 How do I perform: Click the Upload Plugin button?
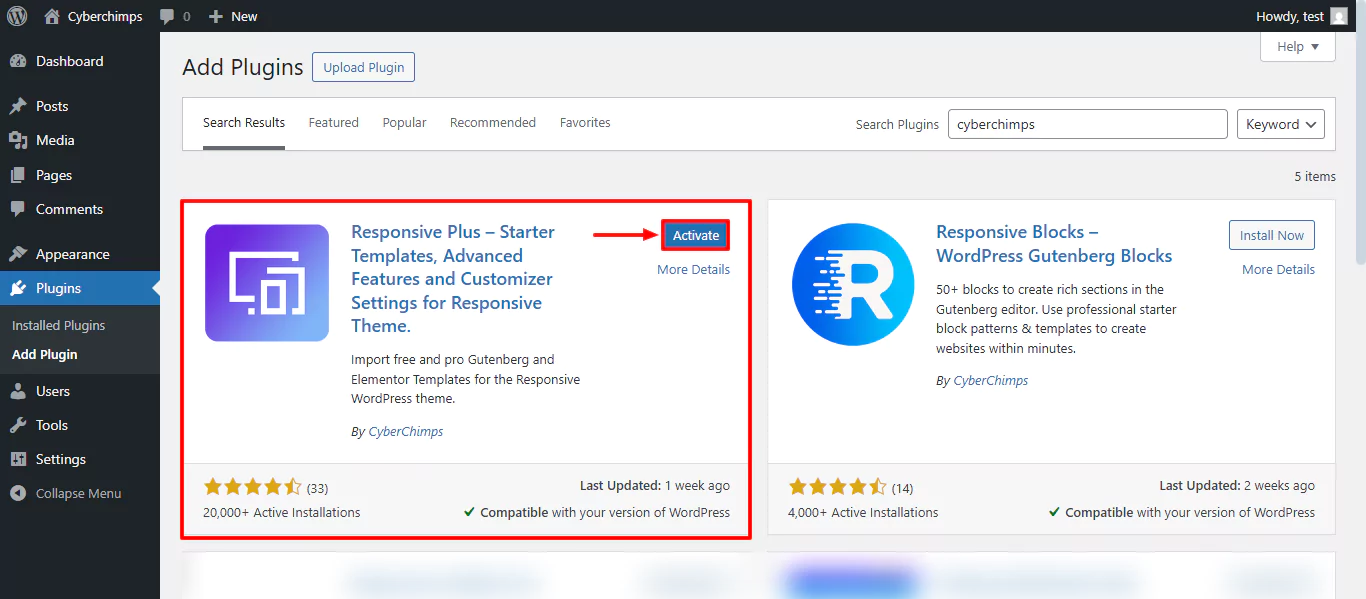tap(364, 67)
